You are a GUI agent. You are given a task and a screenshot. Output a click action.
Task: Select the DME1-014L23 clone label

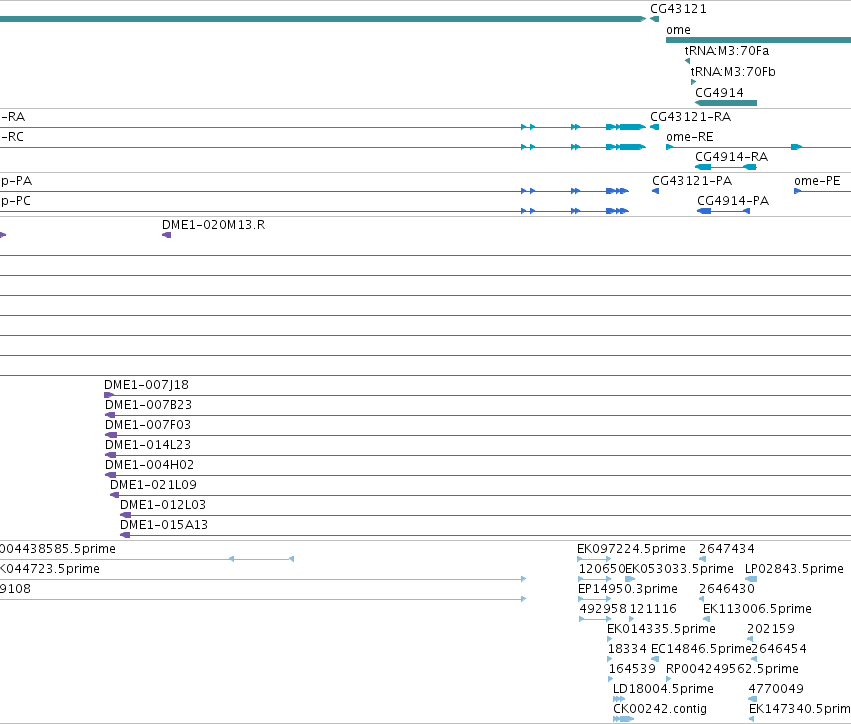pyautogui.click(x=148, y=445)
